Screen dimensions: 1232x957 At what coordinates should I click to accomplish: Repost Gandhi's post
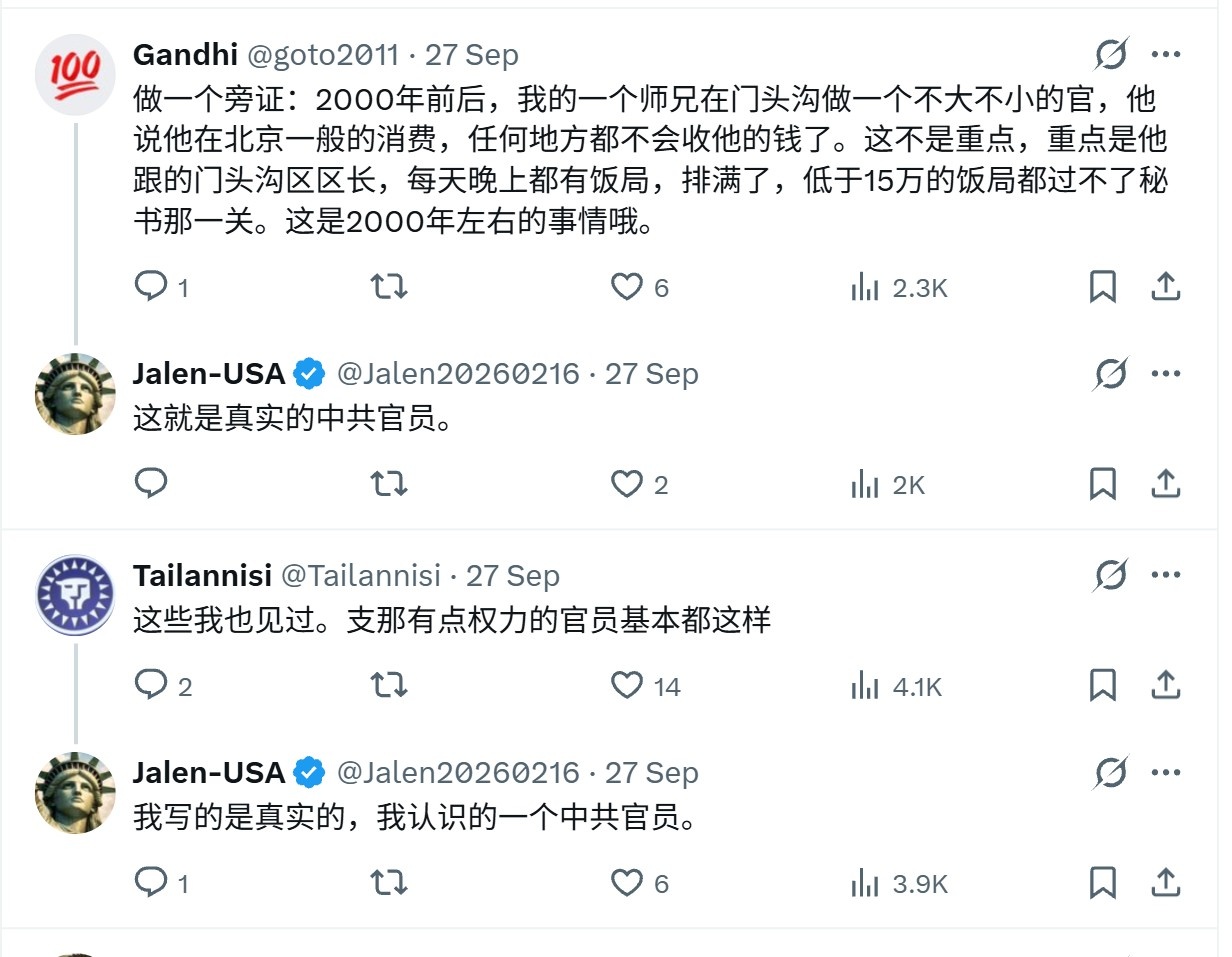389,288
